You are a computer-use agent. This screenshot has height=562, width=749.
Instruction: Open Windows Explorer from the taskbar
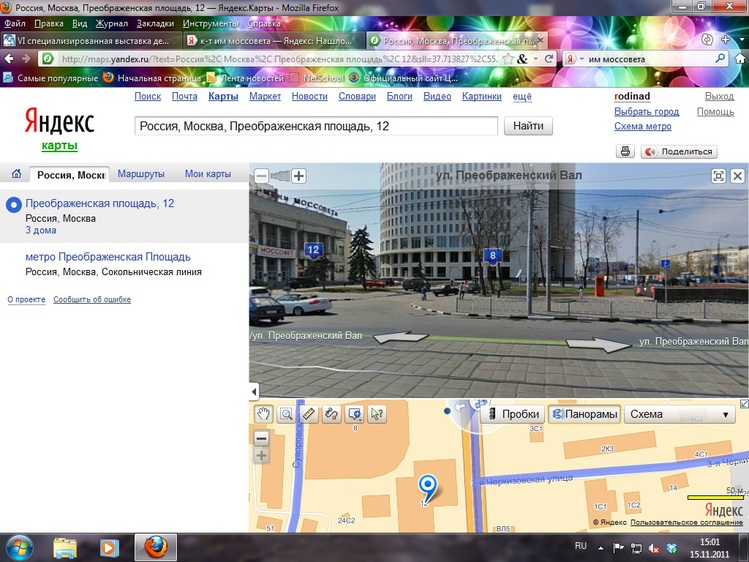coord(65,548)
